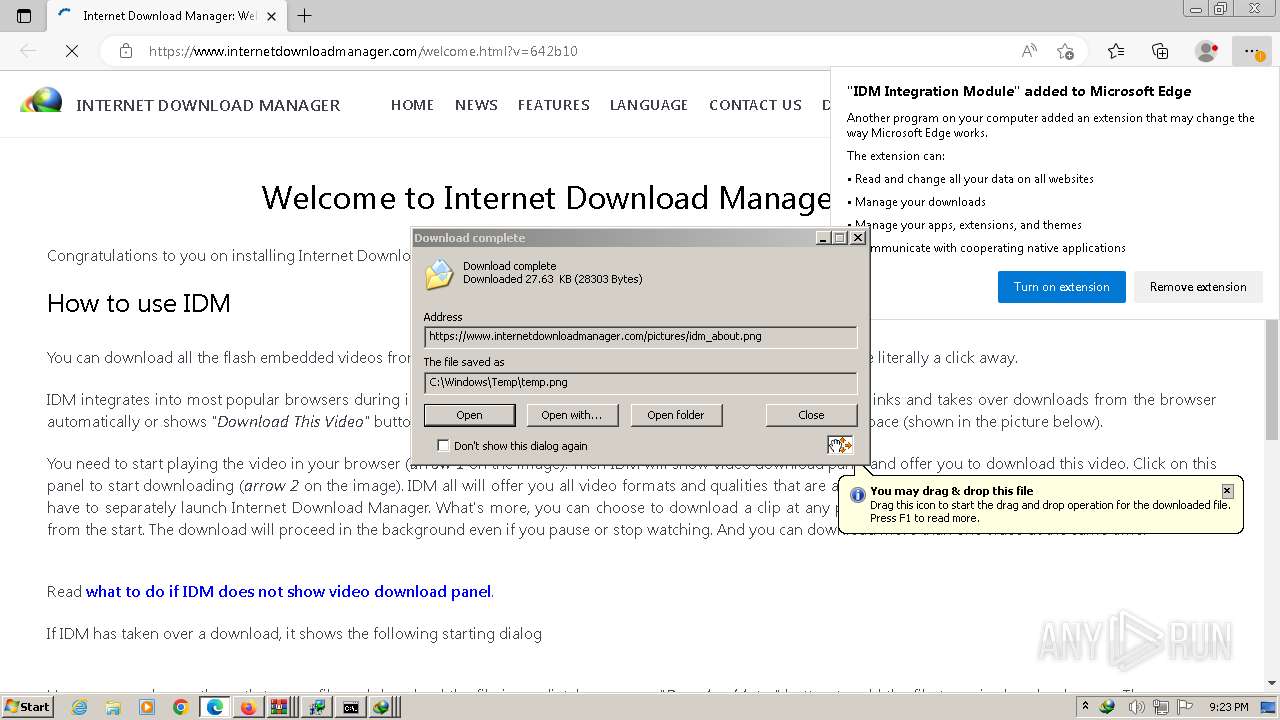The height and width of the screenshot is (720, 1280).
Task: Close the drag & drop tooltip
Action: (1227, 491)
